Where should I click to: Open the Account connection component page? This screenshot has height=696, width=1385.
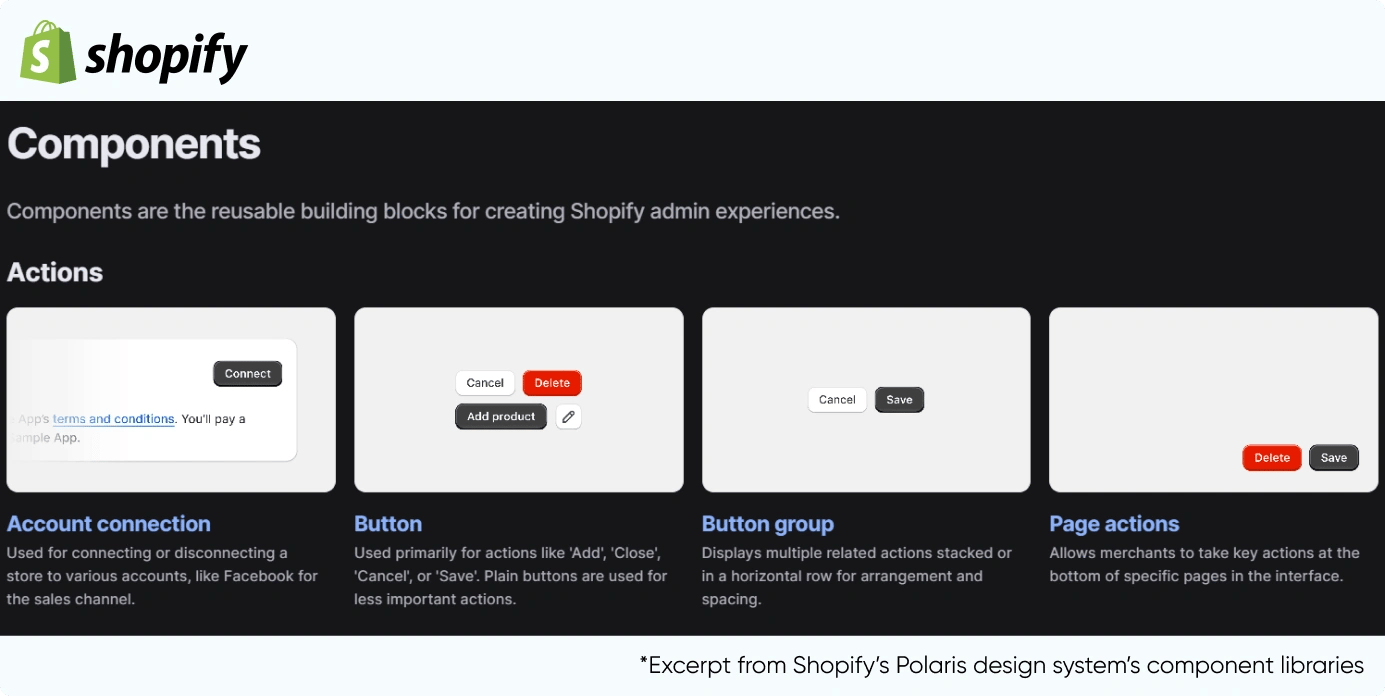(109, 523)
